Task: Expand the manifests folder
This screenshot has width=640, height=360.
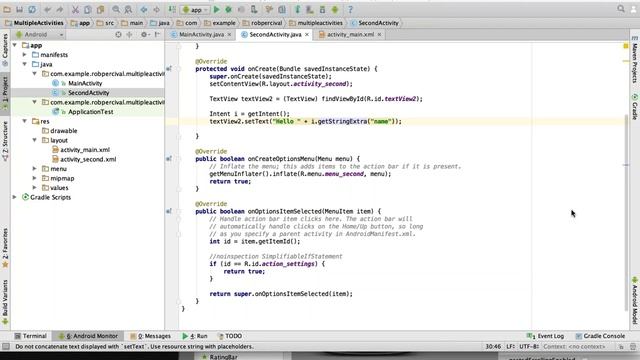Action: coord(25,55)
